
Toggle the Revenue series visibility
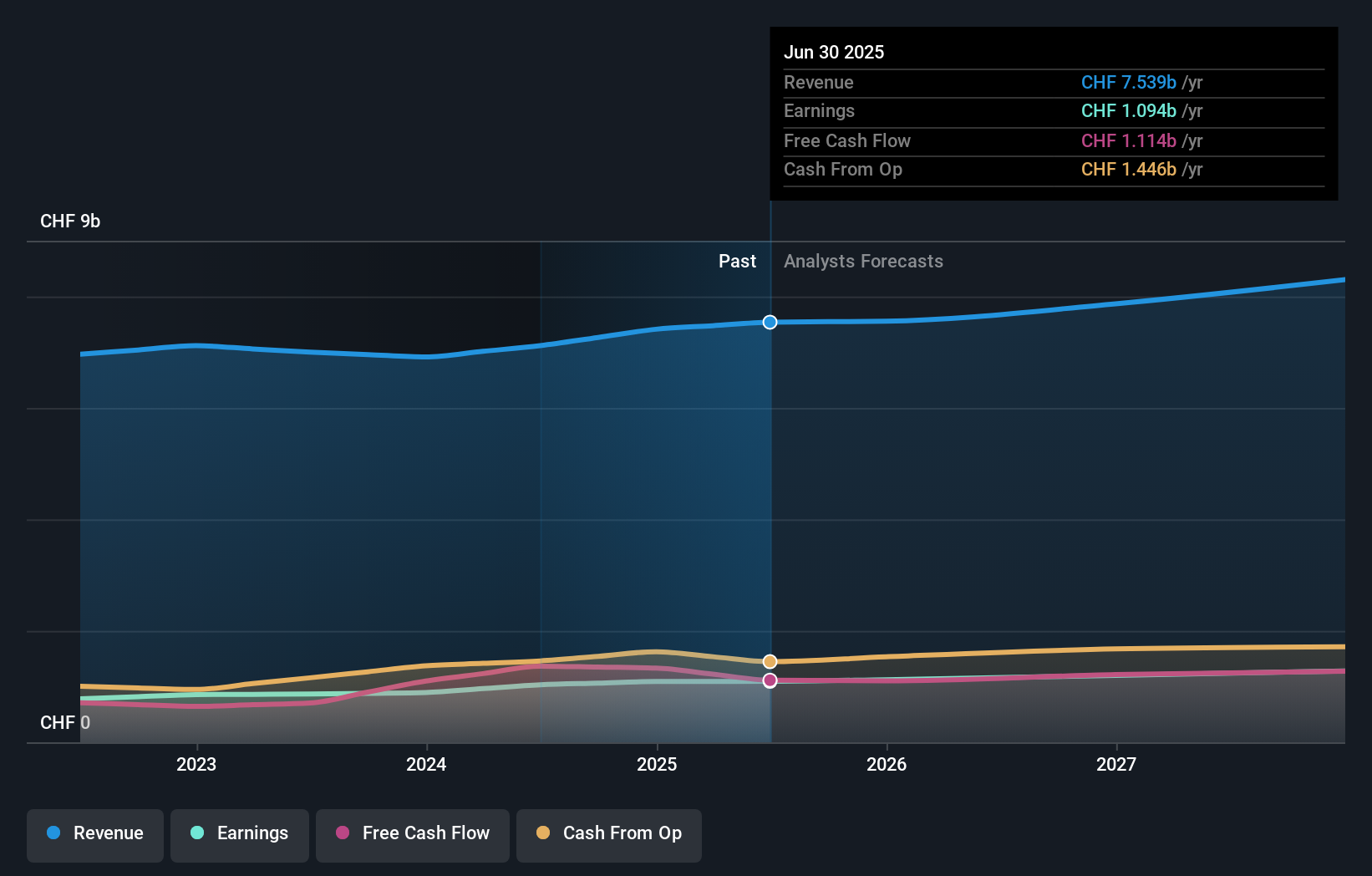click(x=94, y=835)
